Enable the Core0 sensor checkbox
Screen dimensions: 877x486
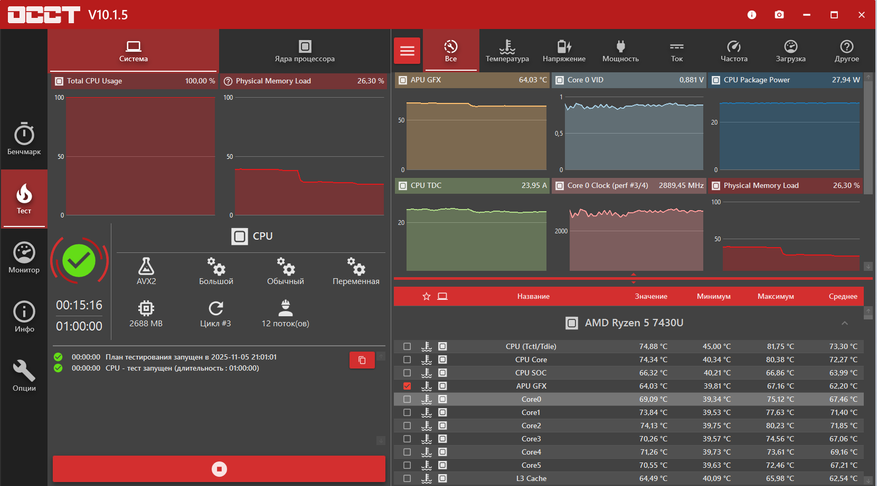tap(407, 399)
